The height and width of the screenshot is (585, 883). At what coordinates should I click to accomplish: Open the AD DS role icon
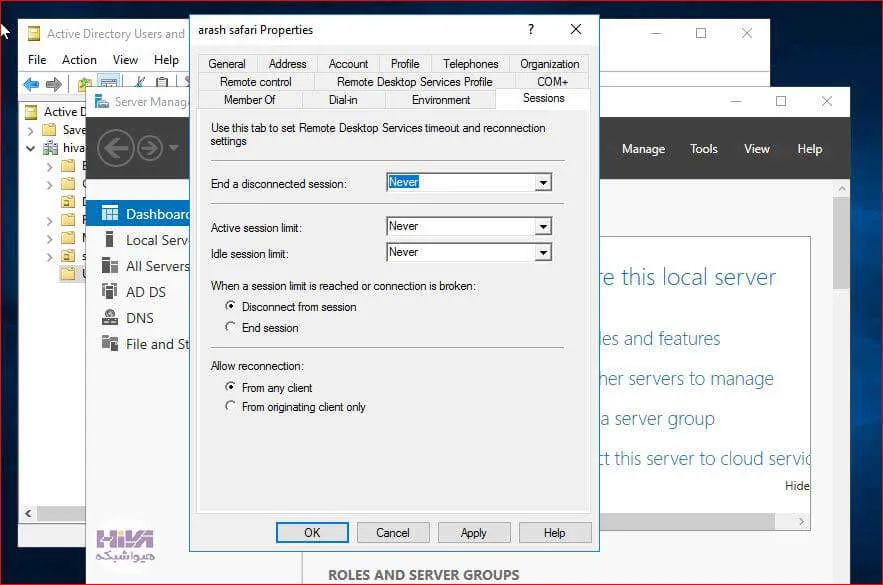coord(110,291)
